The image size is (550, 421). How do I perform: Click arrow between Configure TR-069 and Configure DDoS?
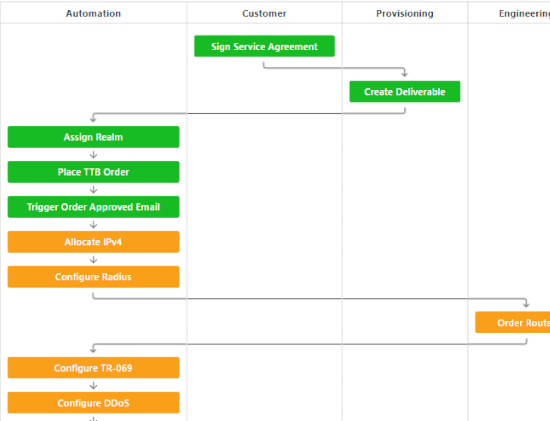click(93, 386)
